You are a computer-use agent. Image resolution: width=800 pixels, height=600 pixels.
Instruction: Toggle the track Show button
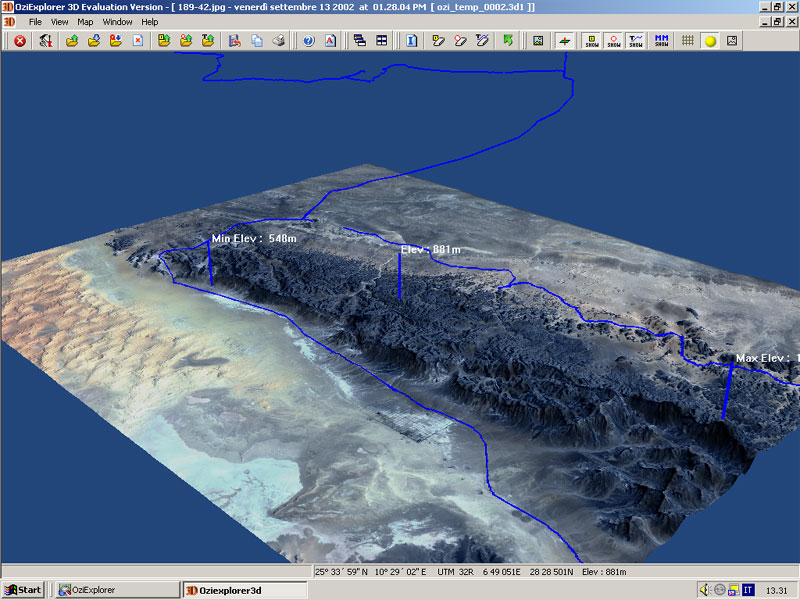point(636,41)
